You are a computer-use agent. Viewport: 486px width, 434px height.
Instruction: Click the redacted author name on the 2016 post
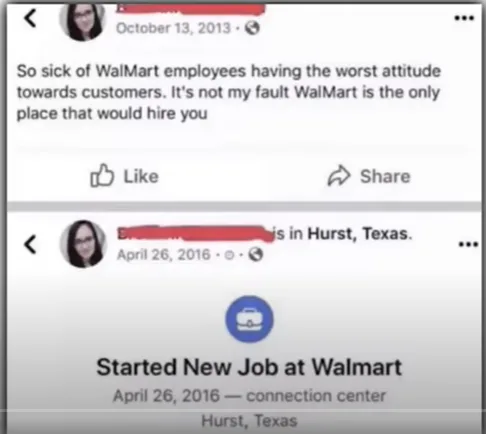(x=195, y=234)
